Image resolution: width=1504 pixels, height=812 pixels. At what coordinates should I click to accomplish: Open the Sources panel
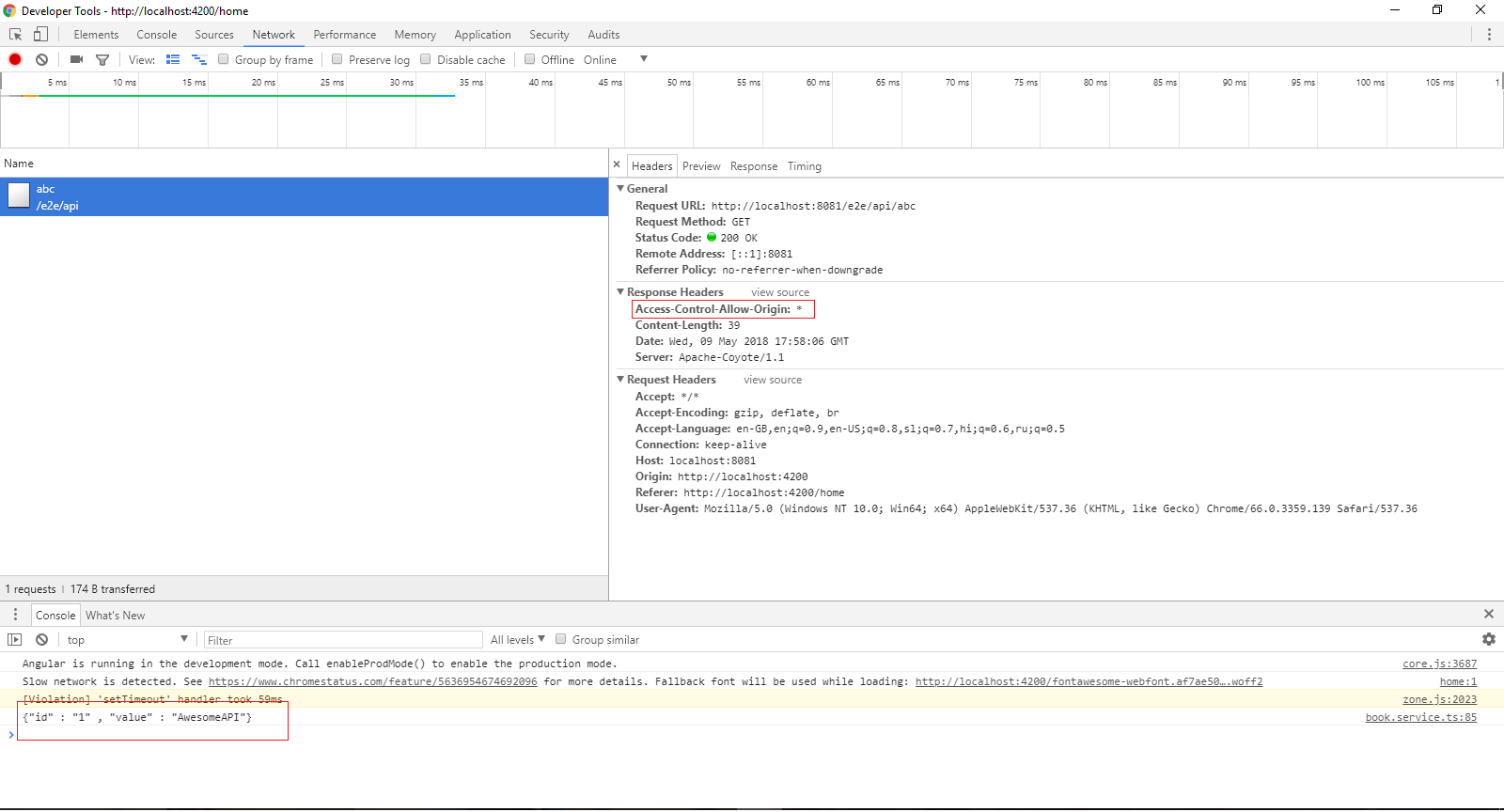tap(214, 35)
